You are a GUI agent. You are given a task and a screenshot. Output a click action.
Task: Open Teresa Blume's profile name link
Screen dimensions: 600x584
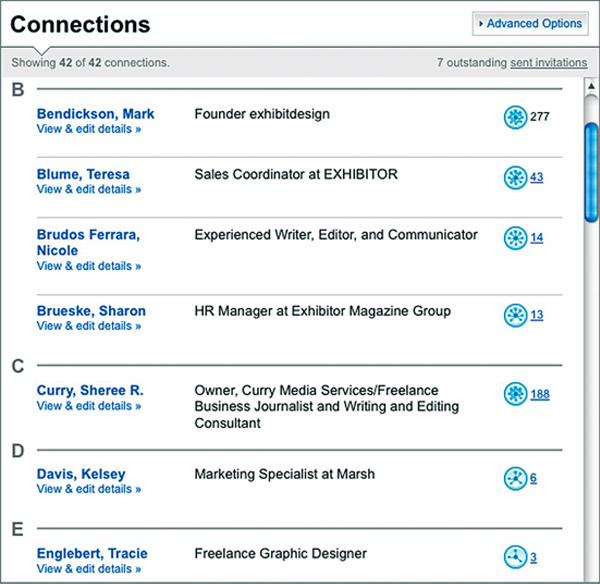point(83,174)
